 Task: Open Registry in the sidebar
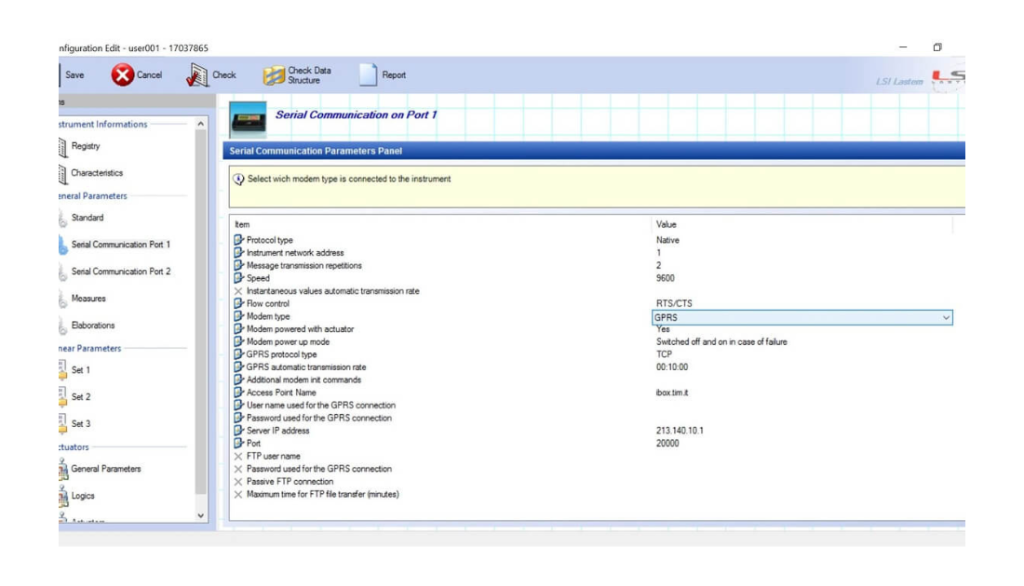click(x=85, y=146)
